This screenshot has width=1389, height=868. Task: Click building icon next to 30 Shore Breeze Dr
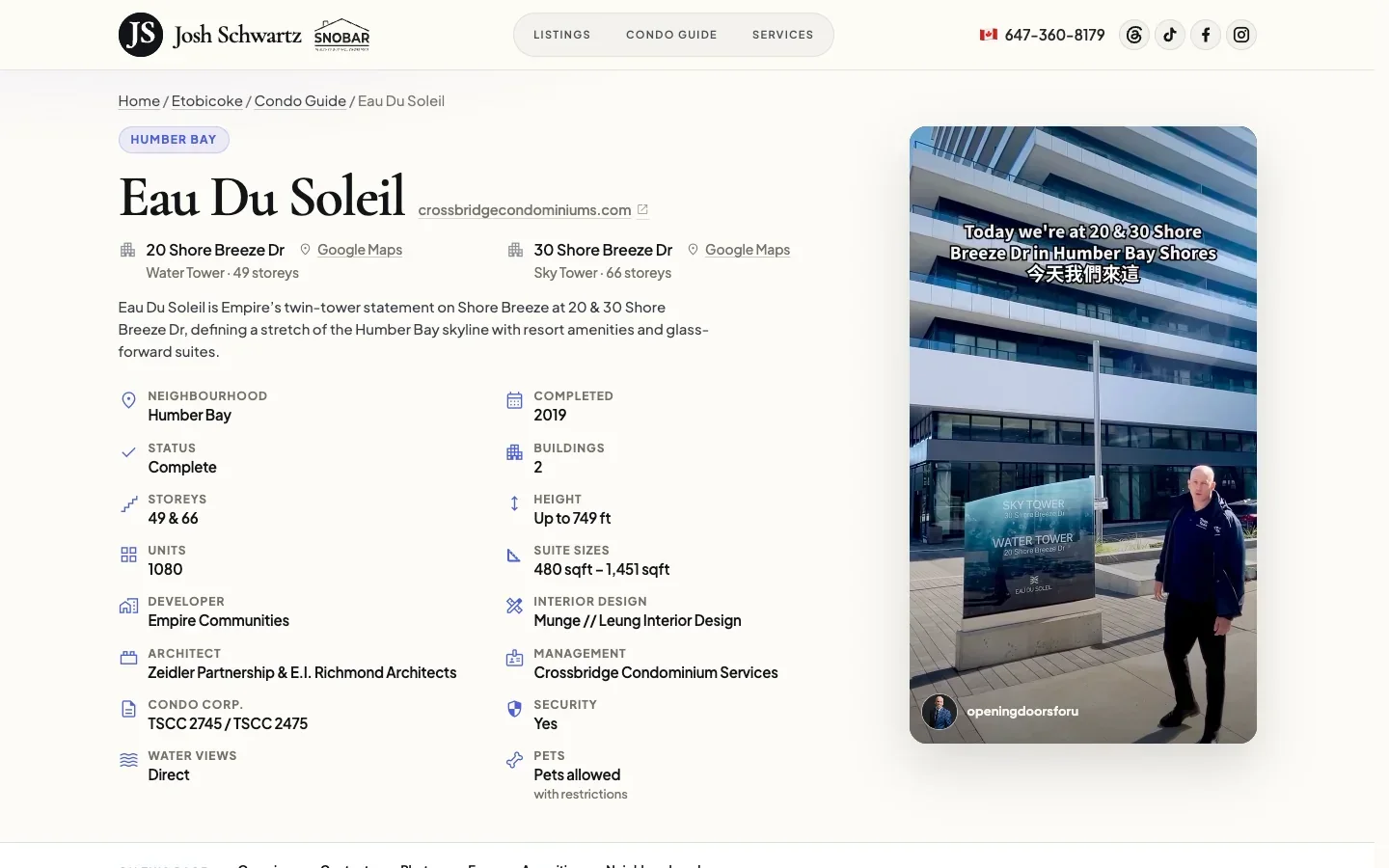515,250
